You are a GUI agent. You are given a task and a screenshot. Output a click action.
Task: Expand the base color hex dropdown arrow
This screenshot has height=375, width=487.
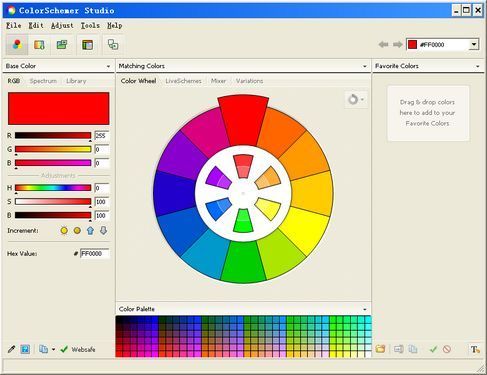[474, 44]
